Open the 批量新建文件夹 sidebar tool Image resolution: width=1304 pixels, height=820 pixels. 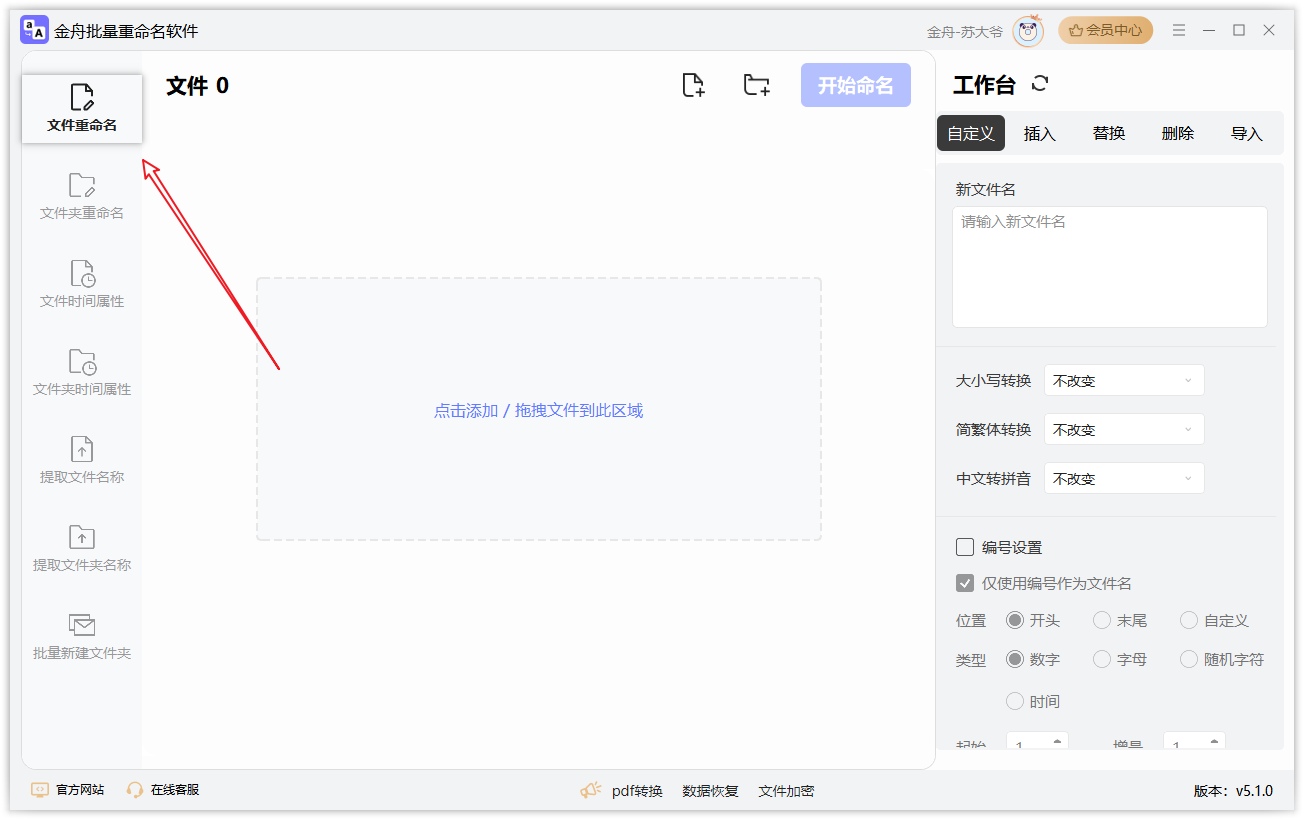point(82,637)
